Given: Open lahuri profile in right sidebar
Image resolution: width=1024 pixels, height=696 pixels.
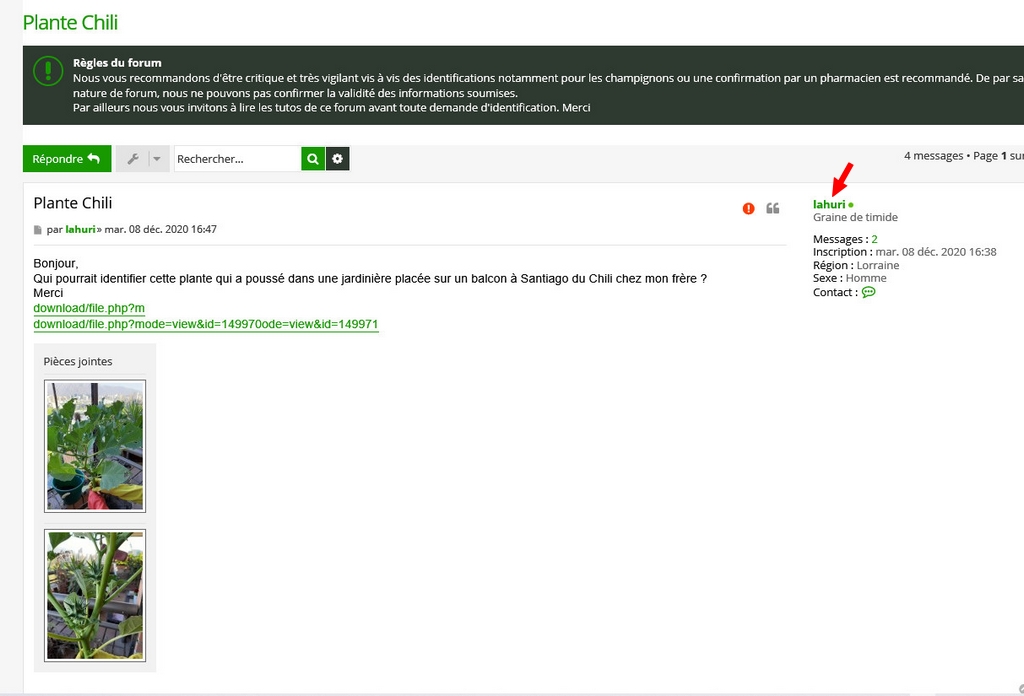Looking at the screenshot, I should (829, 204).
